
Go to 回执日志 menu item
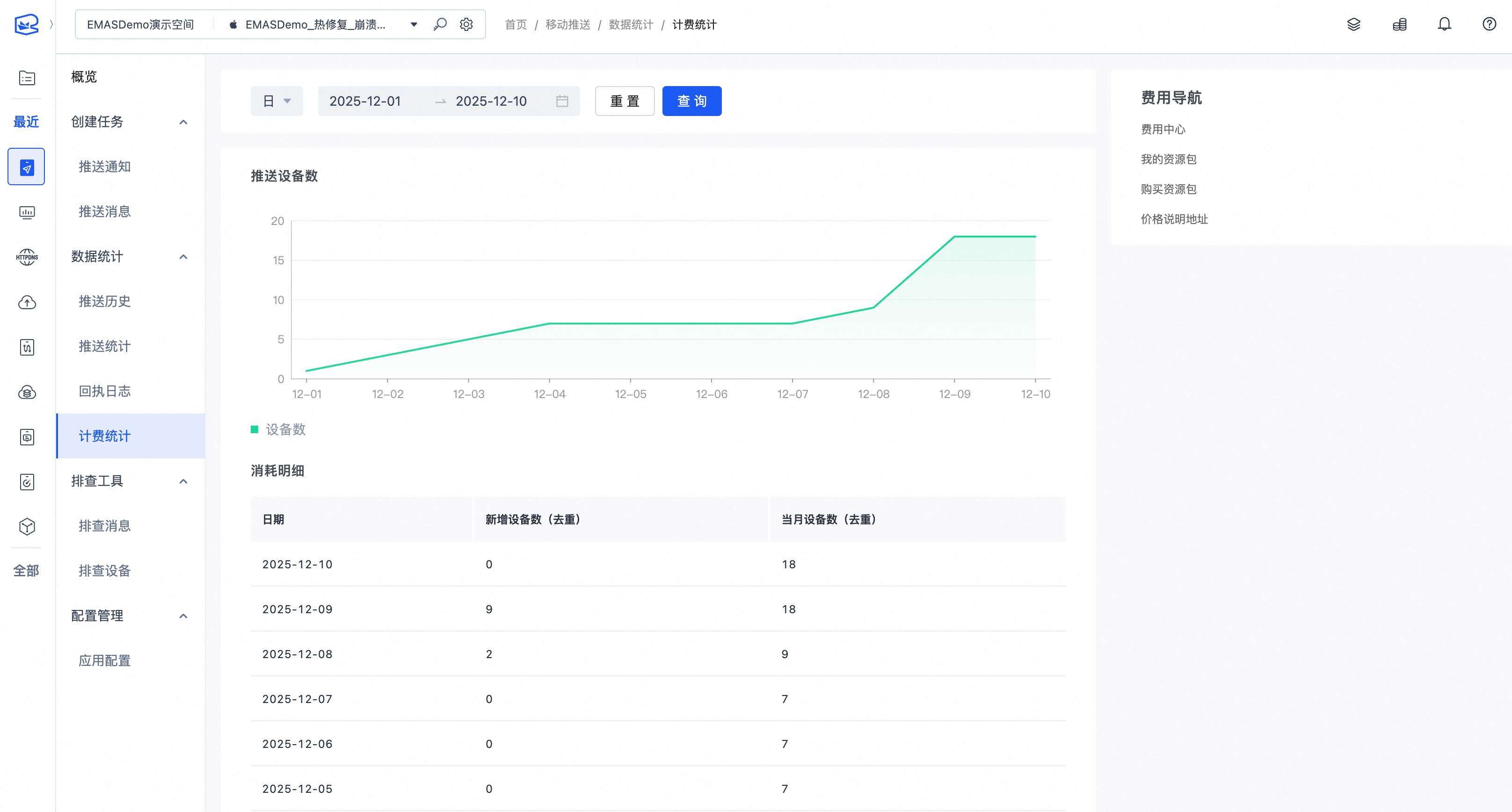coord(104,391)
